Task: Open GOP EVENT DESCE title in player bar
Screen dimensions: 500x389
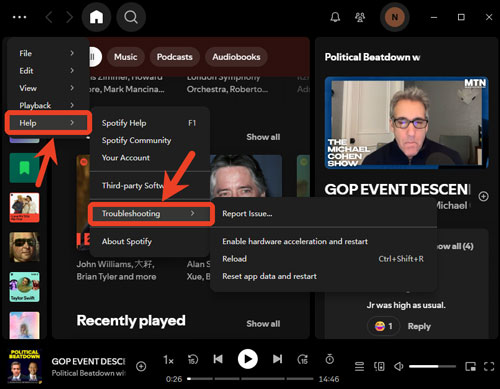Action: coord(88,361)
